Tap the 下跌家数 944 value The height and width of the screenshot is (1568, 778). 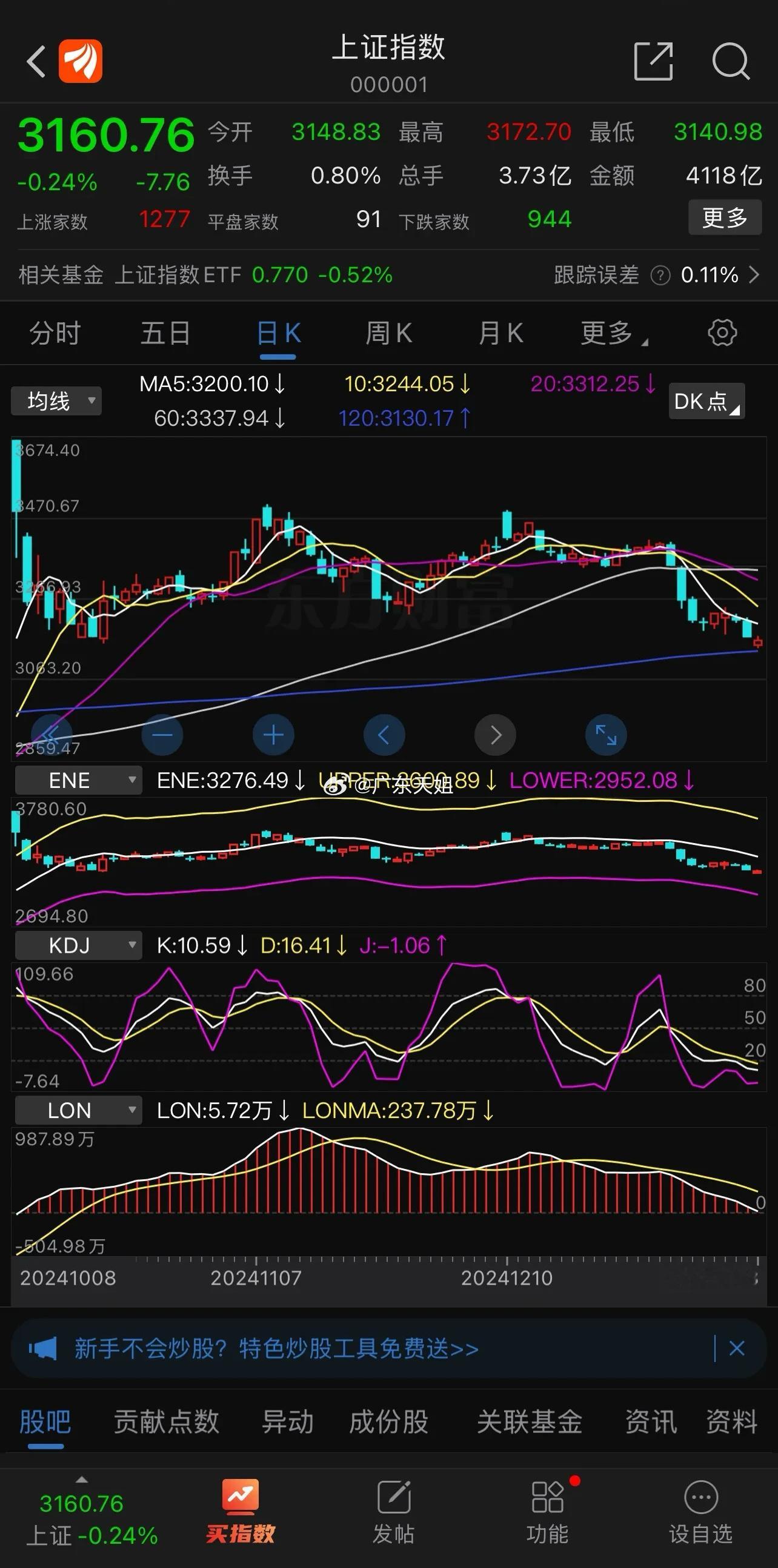pos(549,219)
